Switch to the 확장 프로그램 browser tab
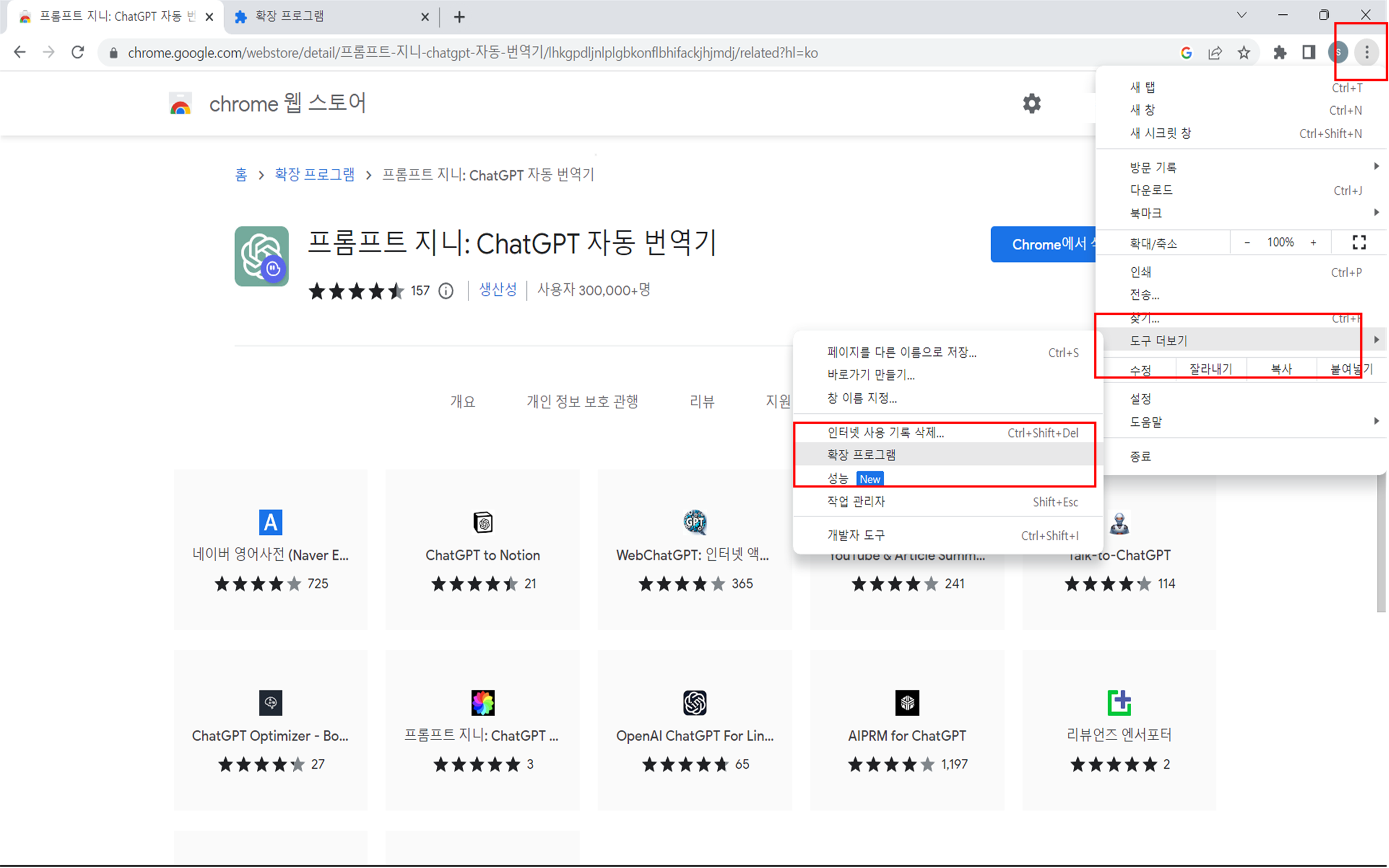The width and height of the screenshot is (1389, 868). [332, 17]
